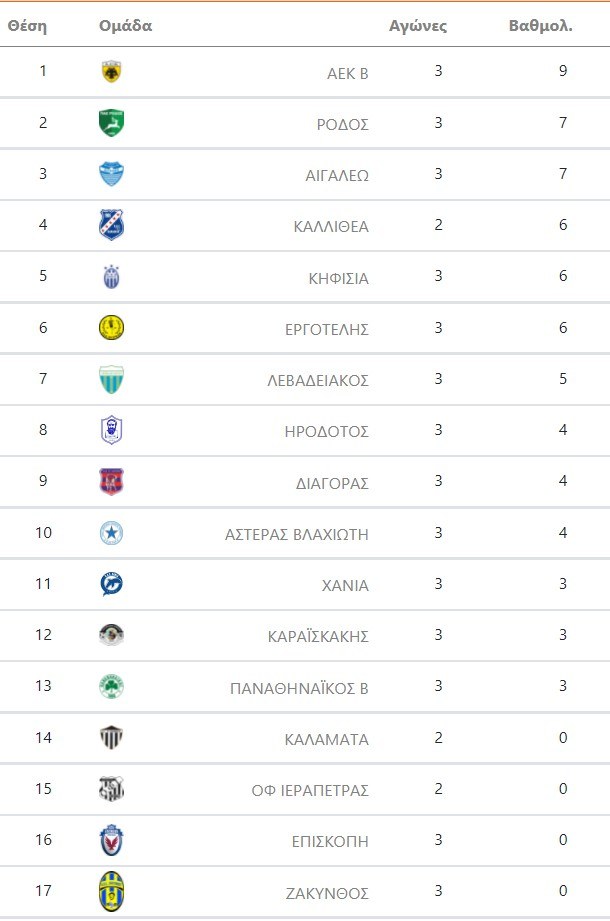
Task: Click the ΑΕΚ Β team crest
Action: coord(111,72)
